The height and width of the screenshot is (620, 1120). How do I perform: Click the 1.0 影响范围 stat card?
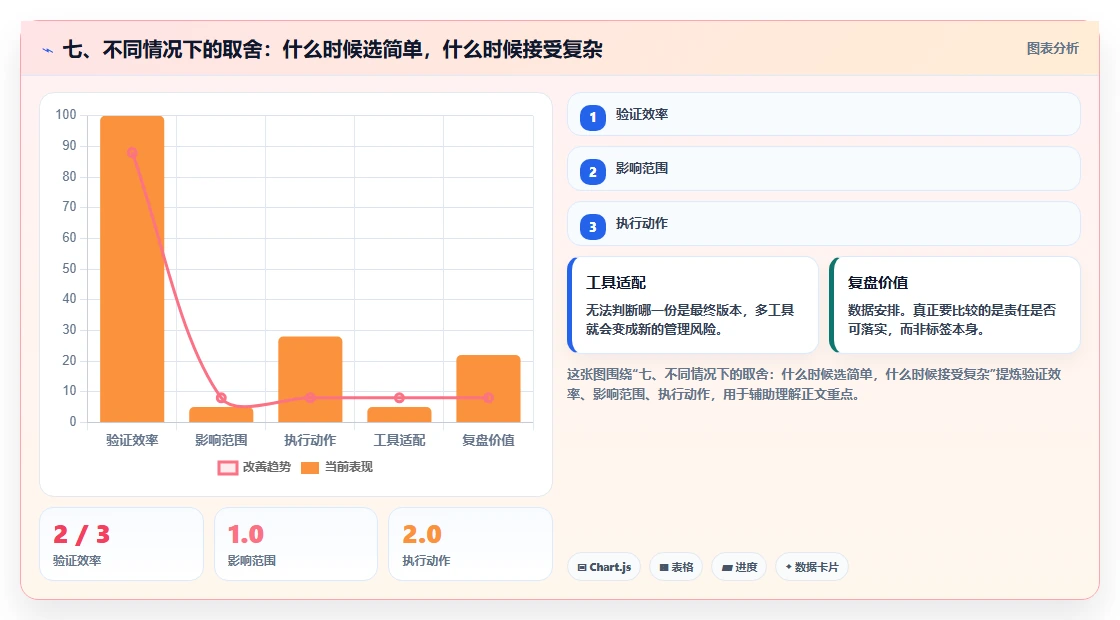(296, 544)
